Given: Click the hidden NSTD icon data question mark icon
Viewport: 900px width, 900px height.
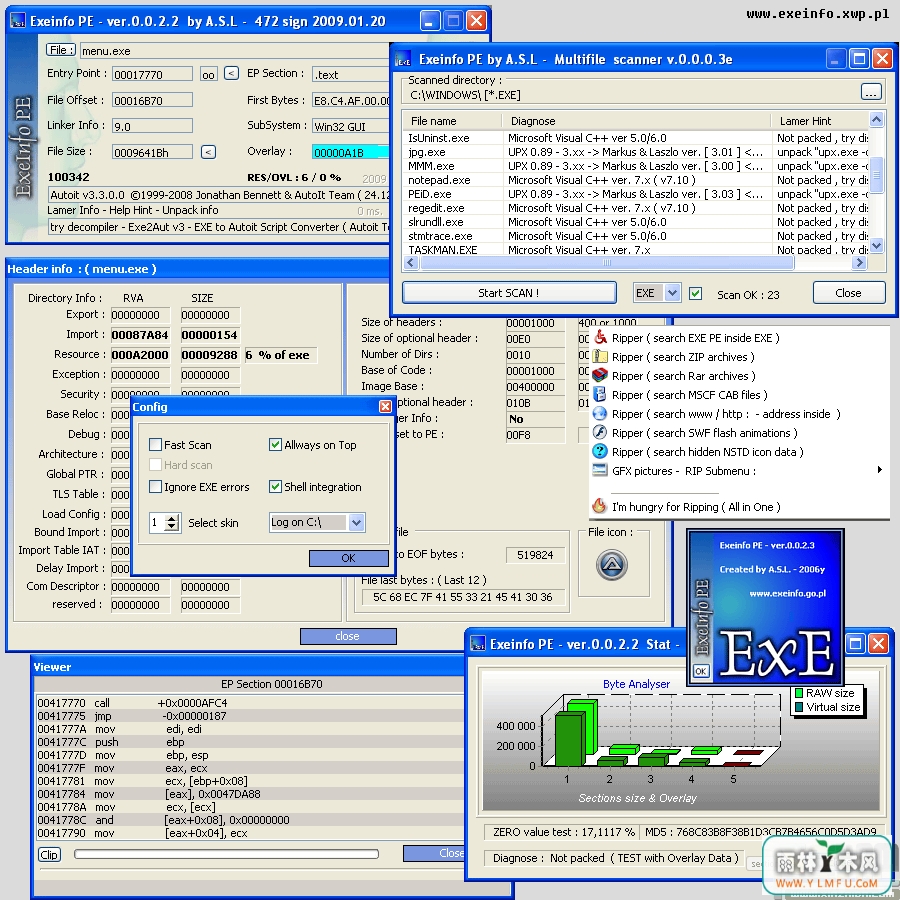Looking at the screenshot, I should pyautogui.click(x=600, y=451).
